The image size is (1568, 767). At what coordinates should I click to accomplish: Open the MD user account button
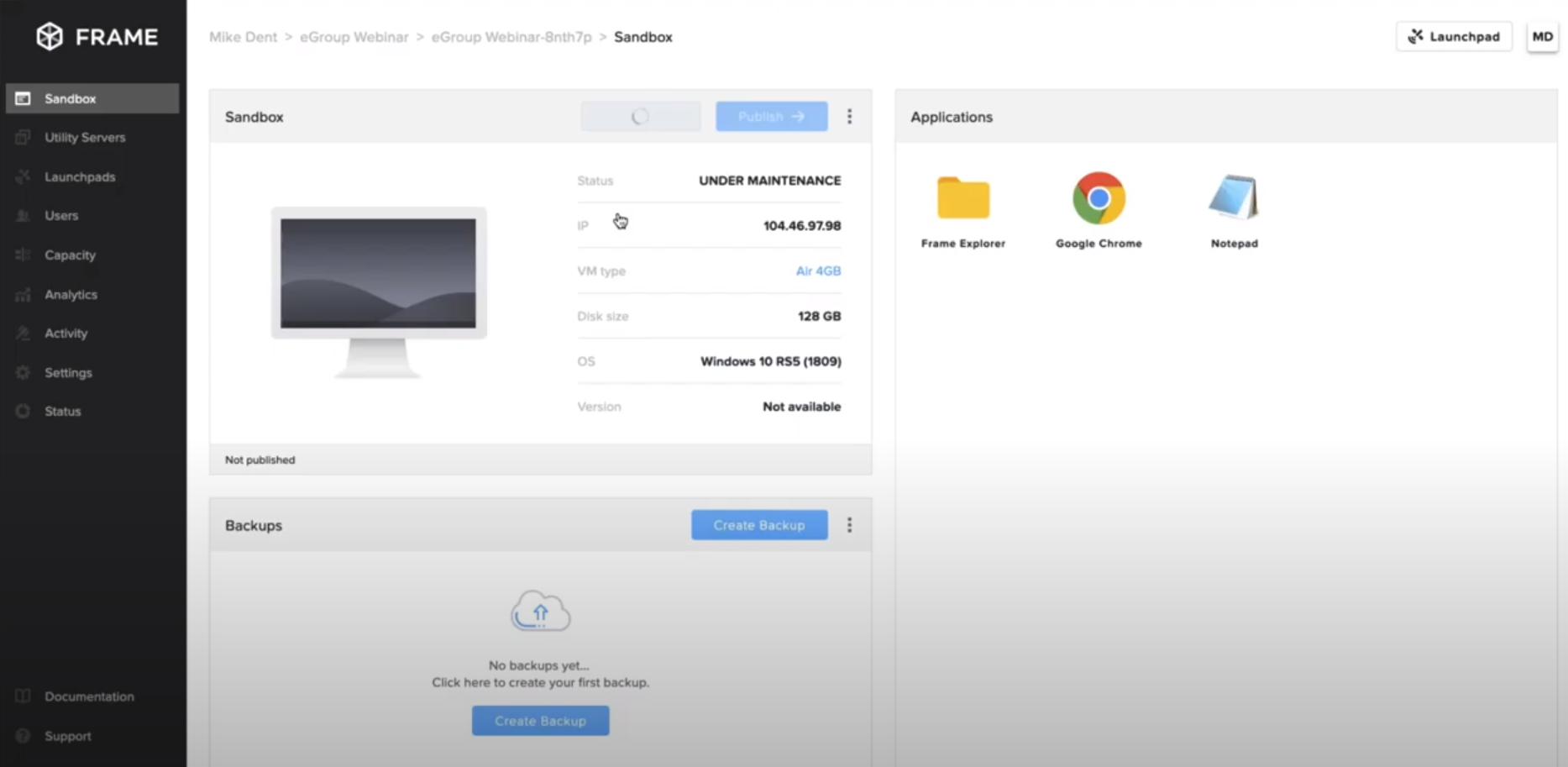(x=1542, y=36)
